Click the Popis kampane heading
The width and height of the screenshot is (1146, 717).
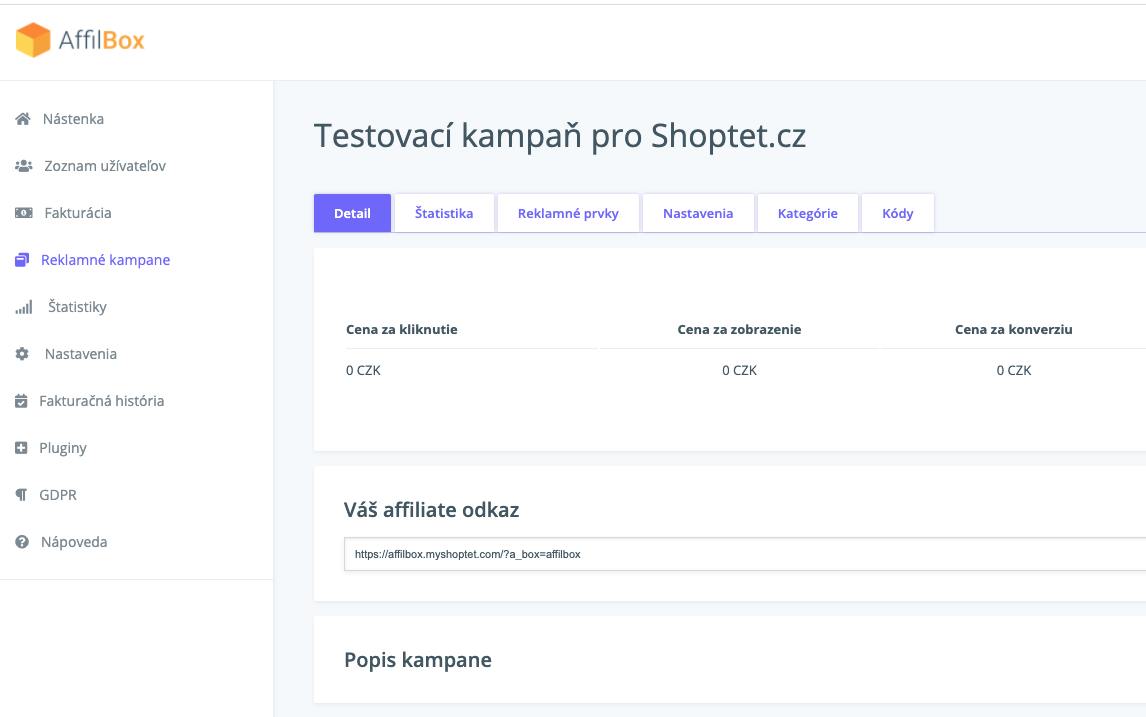tap(418, 660)
